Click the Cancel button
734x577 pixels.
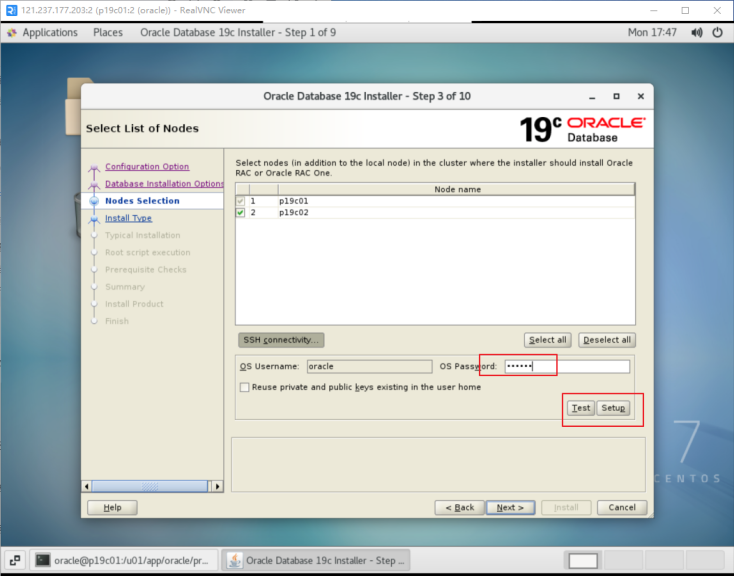(x=622, y=507)
